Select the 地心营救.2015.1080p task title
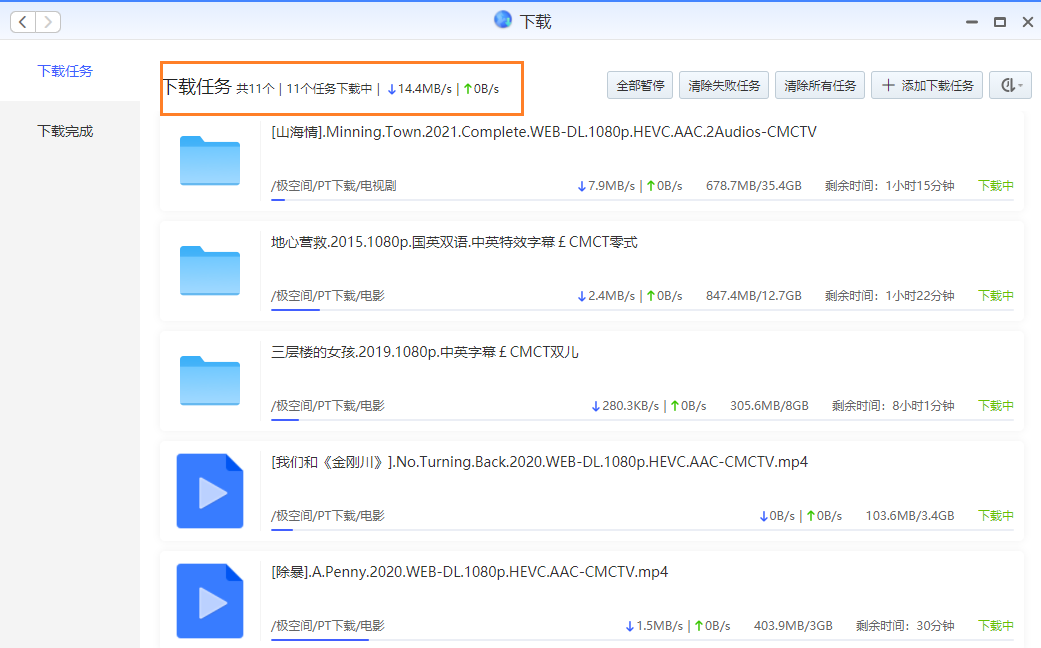The height and width of the screenshot is (648, 1041). [454, 242]
